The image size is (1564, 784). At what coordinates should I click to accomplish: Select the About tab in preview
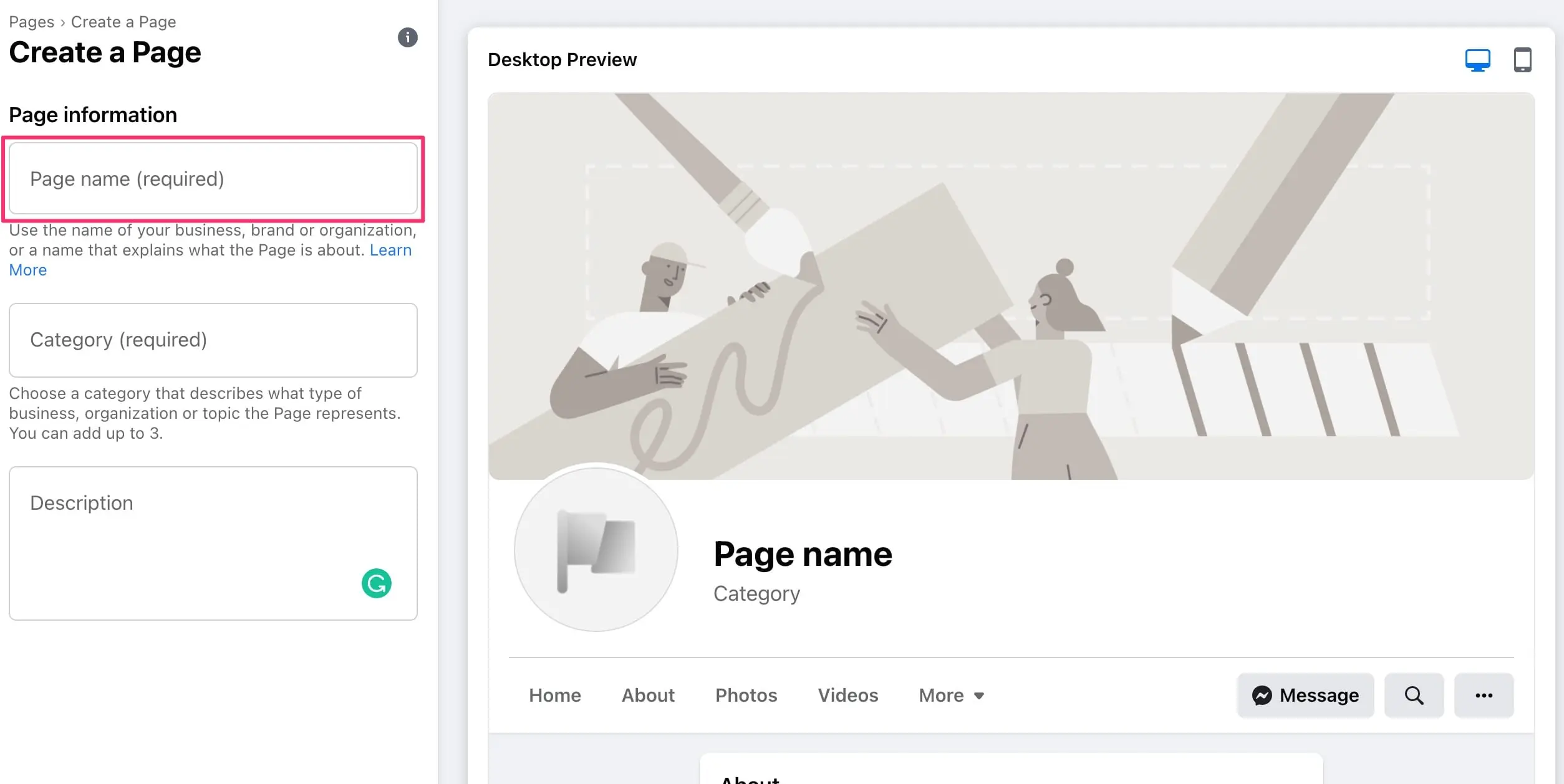tap(648, 696)
